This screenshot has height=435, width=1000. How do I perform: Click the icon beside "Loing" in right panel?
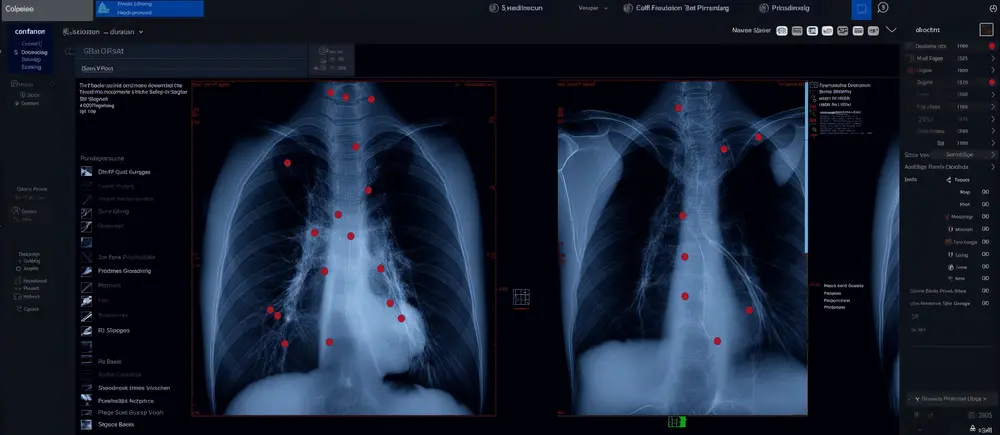[950, 254]
